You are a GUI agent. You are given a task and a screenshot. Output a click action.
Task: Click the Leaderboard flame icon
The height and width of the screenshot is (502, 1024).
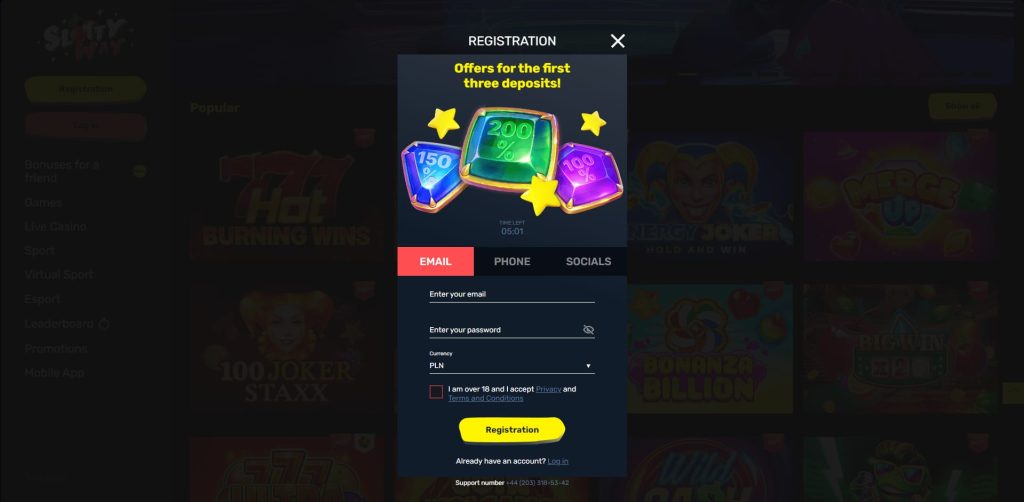(x=104, y=324)
